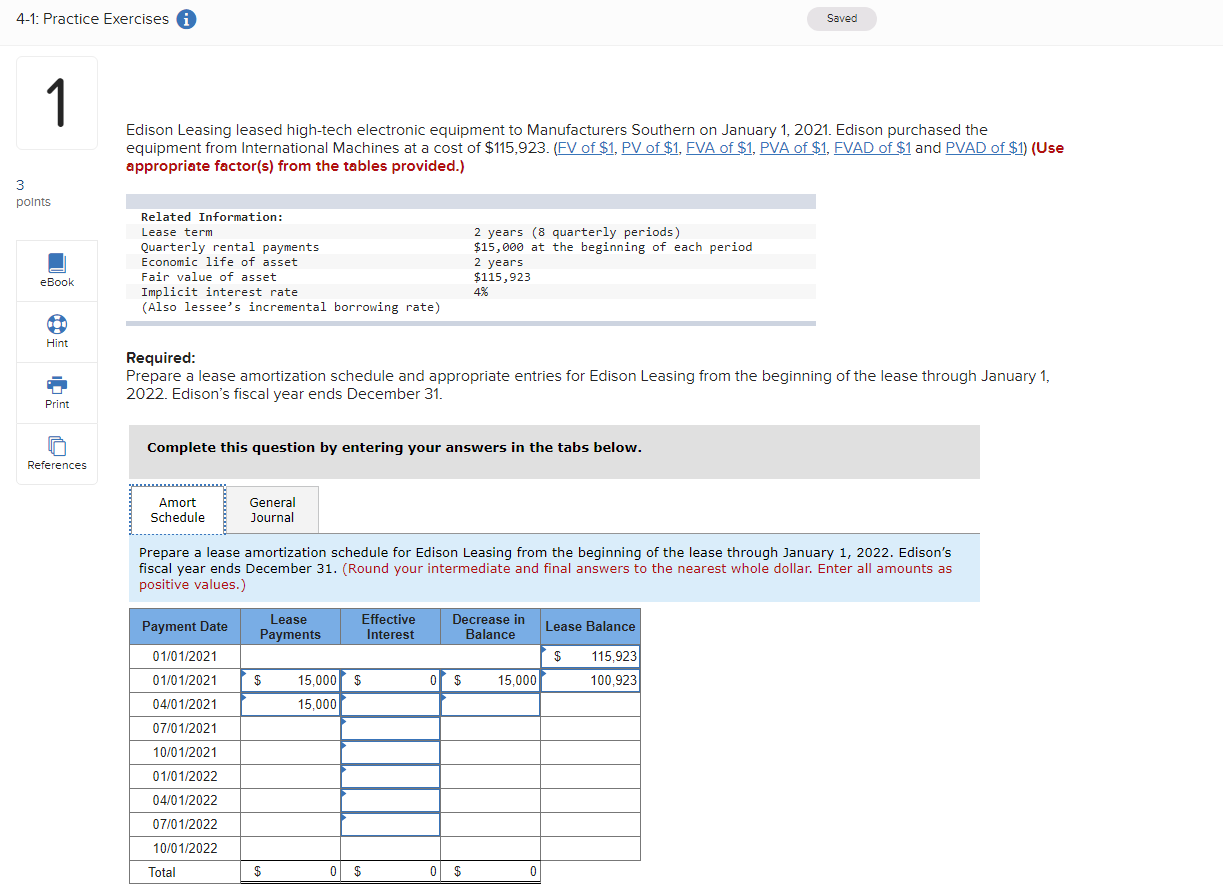Select the question 1 thumbnail

tap(56, 102)
